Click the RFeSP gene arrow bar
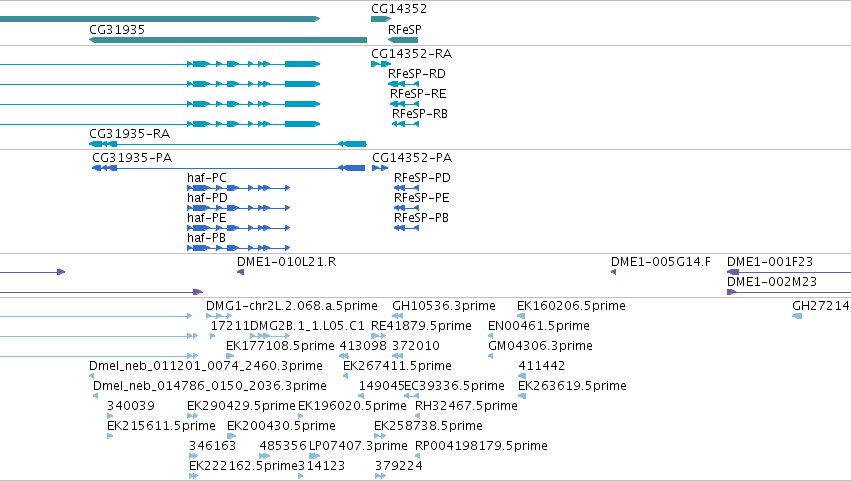Screen dimensions: 851x481 coord(403,40)
